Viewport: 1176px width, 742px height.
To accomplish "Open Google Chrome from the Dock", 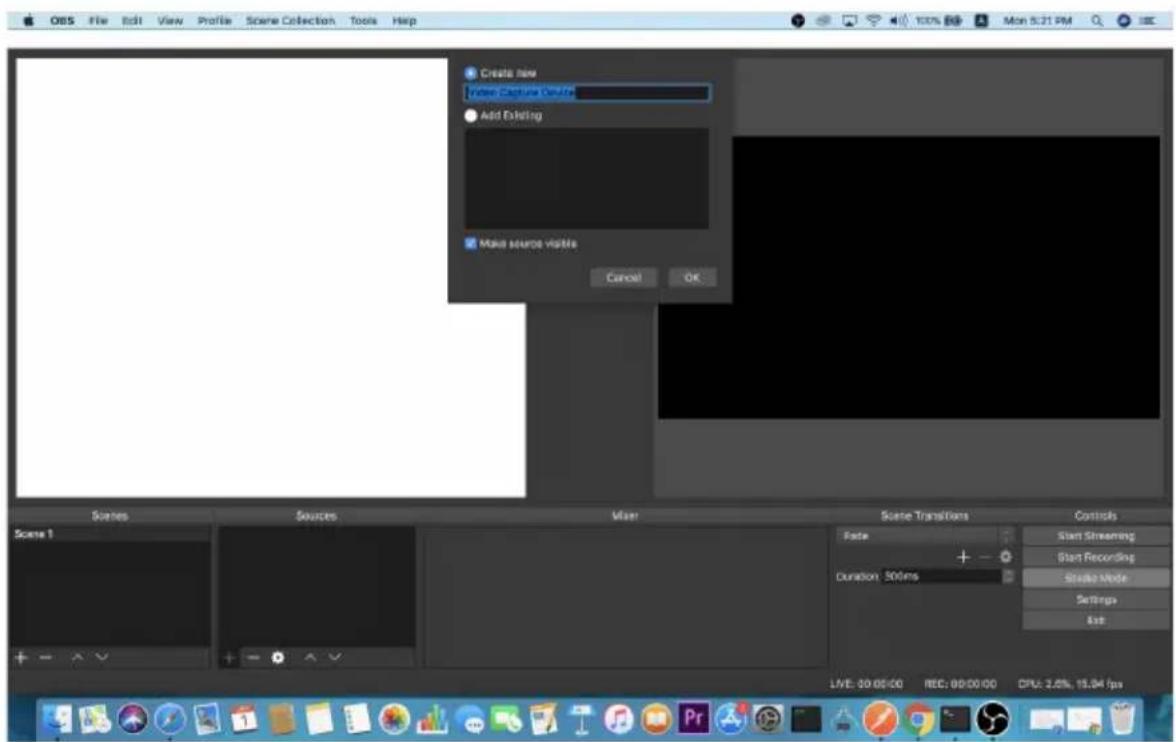I will pos(919,719).
